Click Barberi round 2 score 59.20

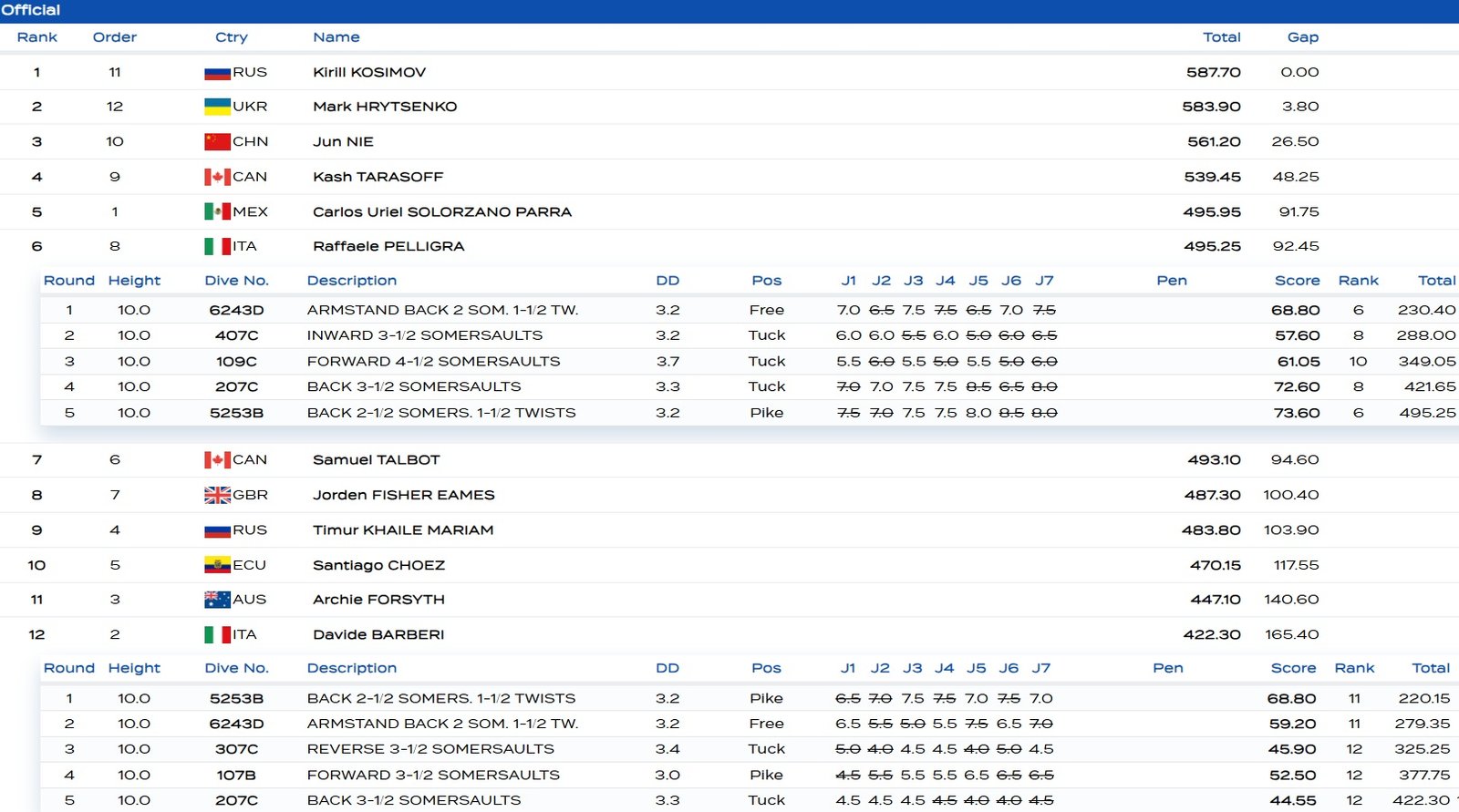coord(1293,724)
